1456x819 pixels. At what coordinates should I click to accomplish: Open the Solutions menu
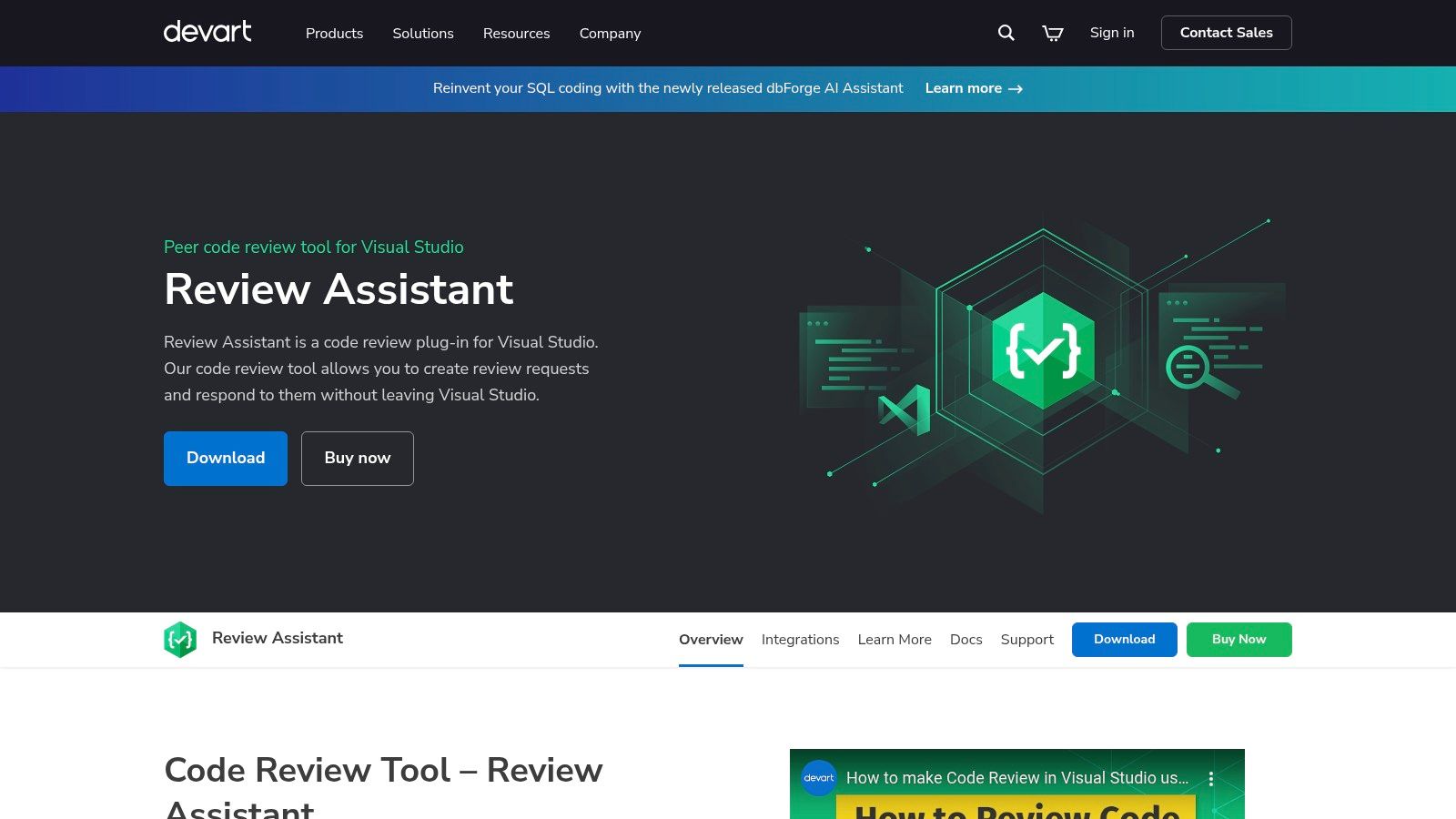pyautogui.click(x=423, y=33)
